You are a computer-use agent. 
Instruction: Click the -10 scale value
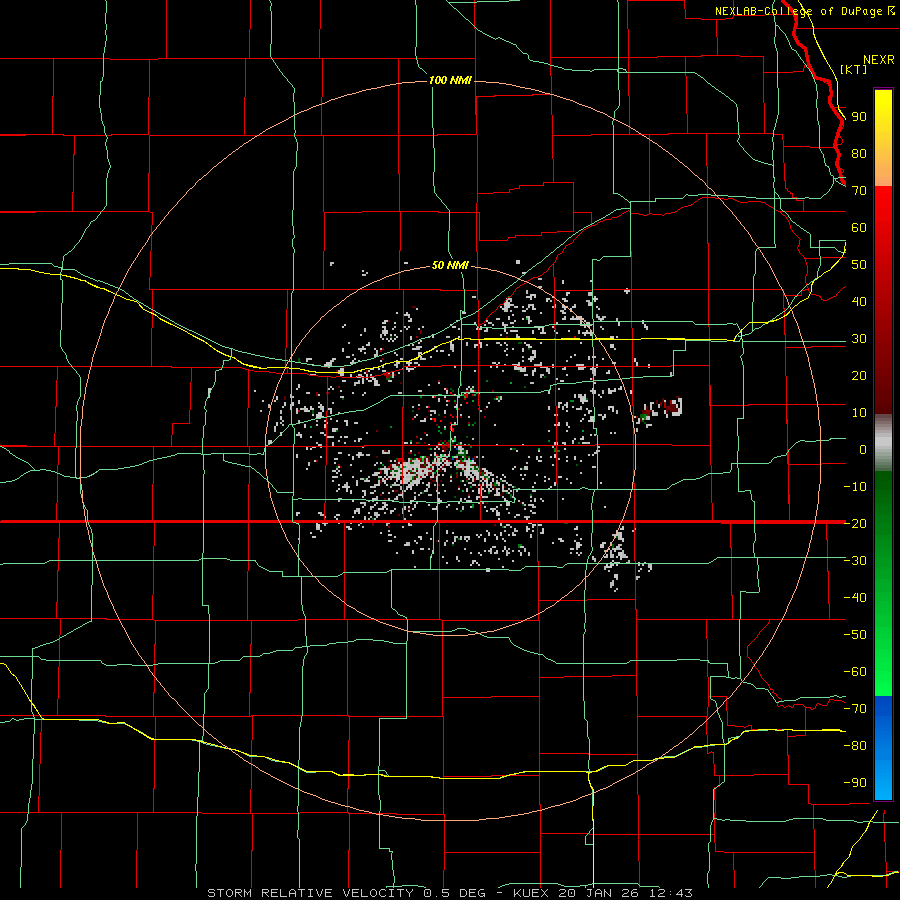click(855, 487)
